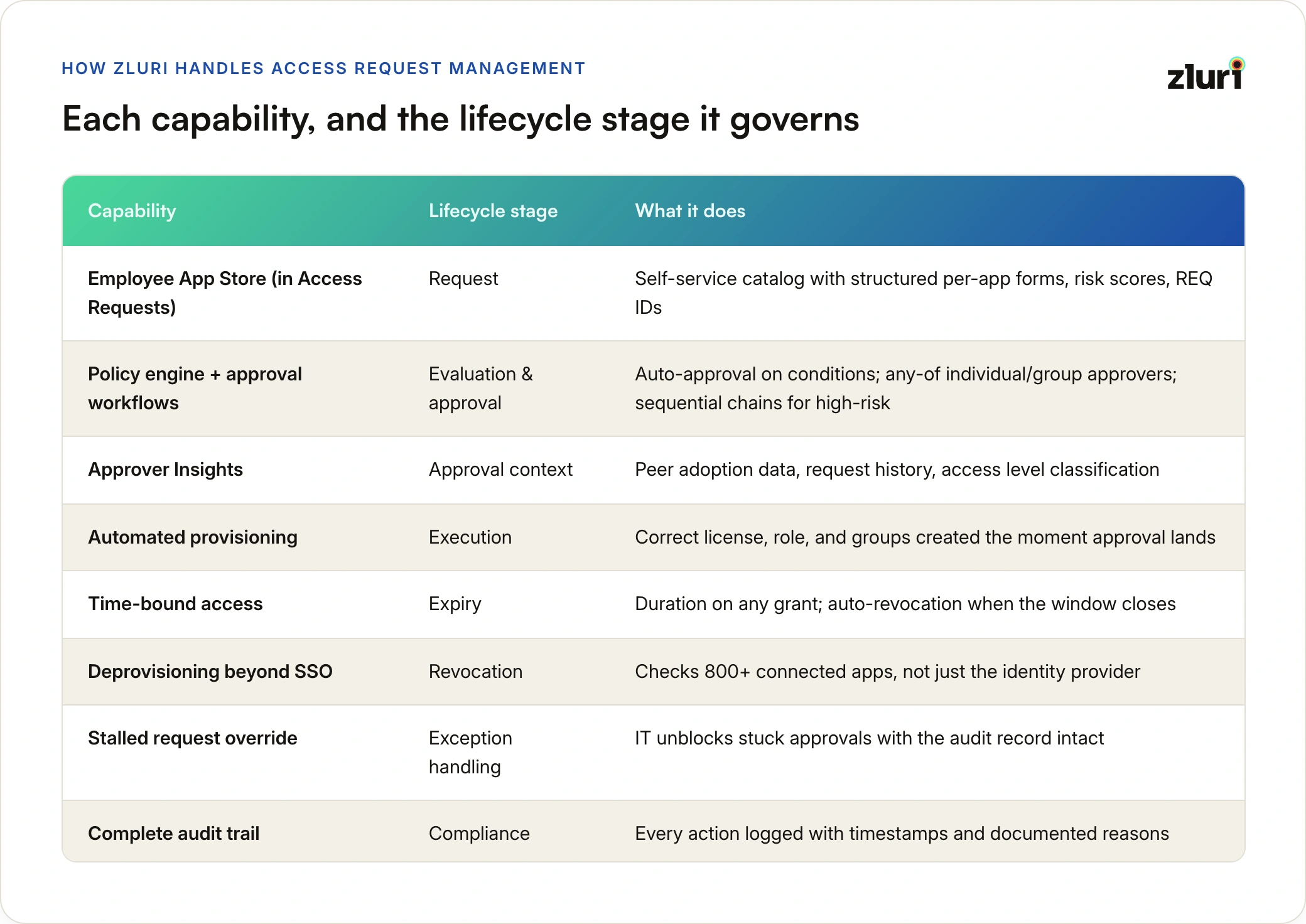
Task: Click "Policy engine + approval workflows" cell
Action: (x=195, y=389)
